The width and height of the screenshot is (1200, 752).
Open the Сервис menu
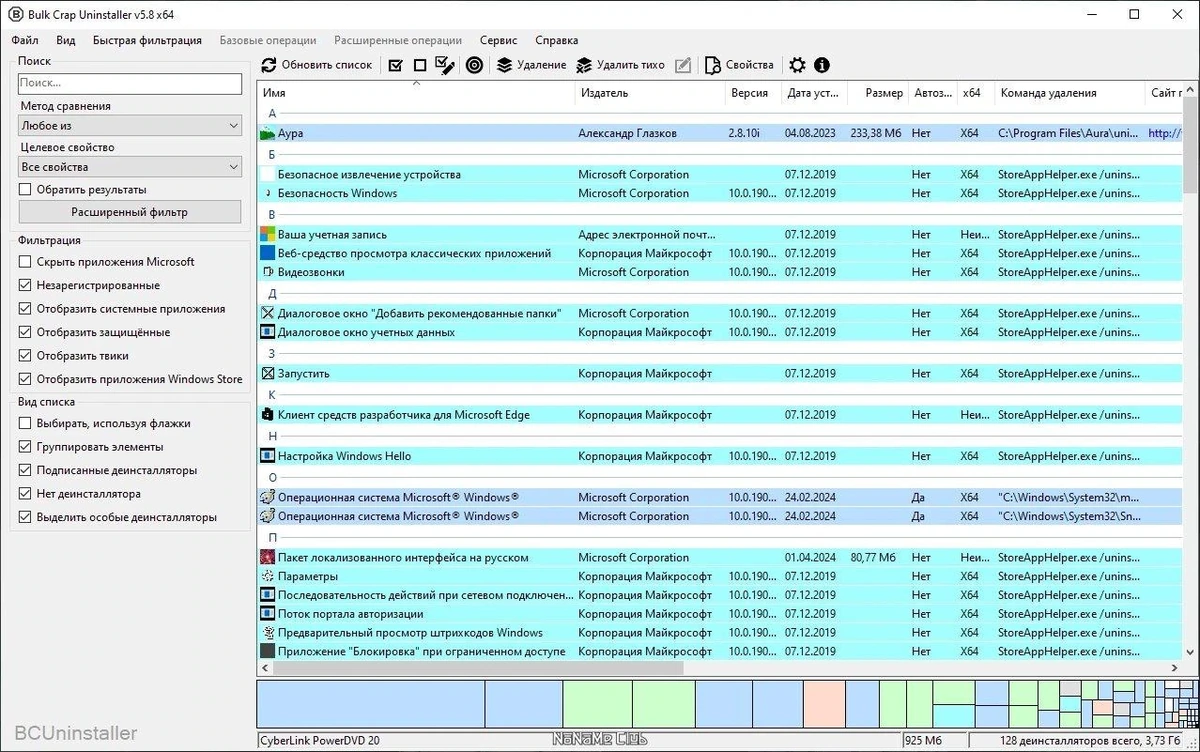(498, 41)
